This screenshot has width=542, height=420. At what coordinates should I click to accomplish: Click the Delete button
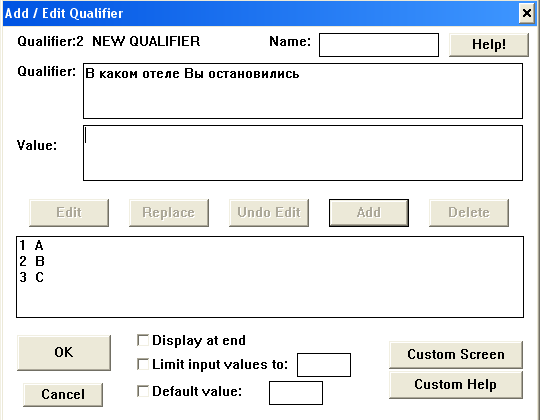[x=469, y=213]
